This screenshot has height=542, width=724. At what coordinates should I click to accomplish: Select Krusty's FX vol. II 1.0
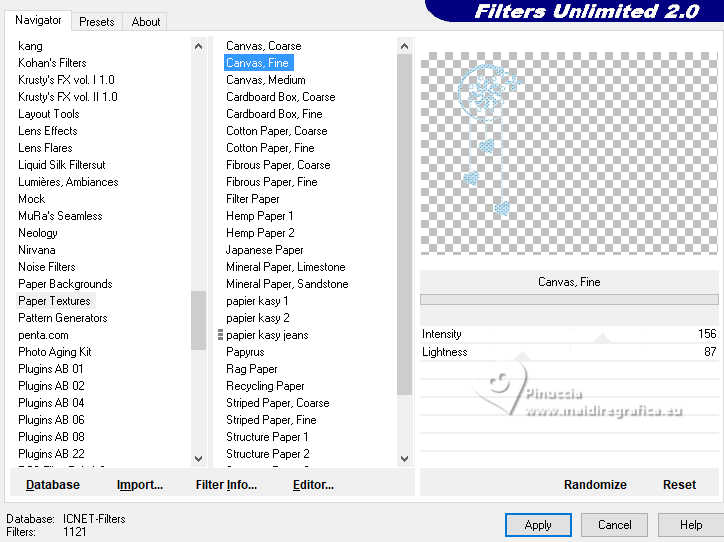tap(68, 97)
